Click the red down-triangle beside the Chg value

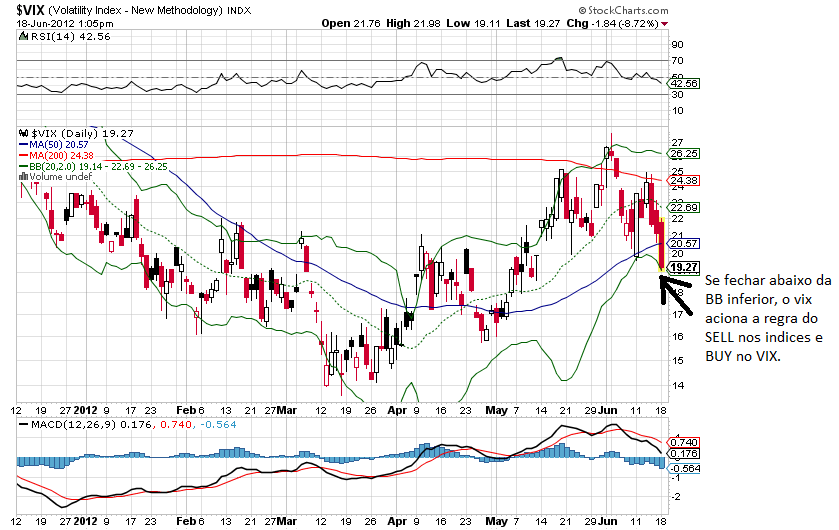(x=665, y=24)
